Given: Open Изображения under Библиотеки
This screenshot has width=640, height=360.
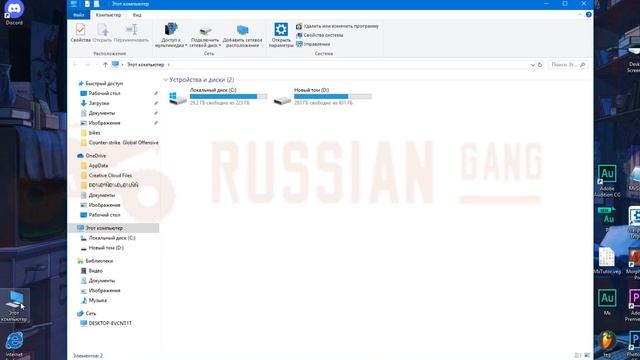Looking at the screenshot, I should point(104,290).
